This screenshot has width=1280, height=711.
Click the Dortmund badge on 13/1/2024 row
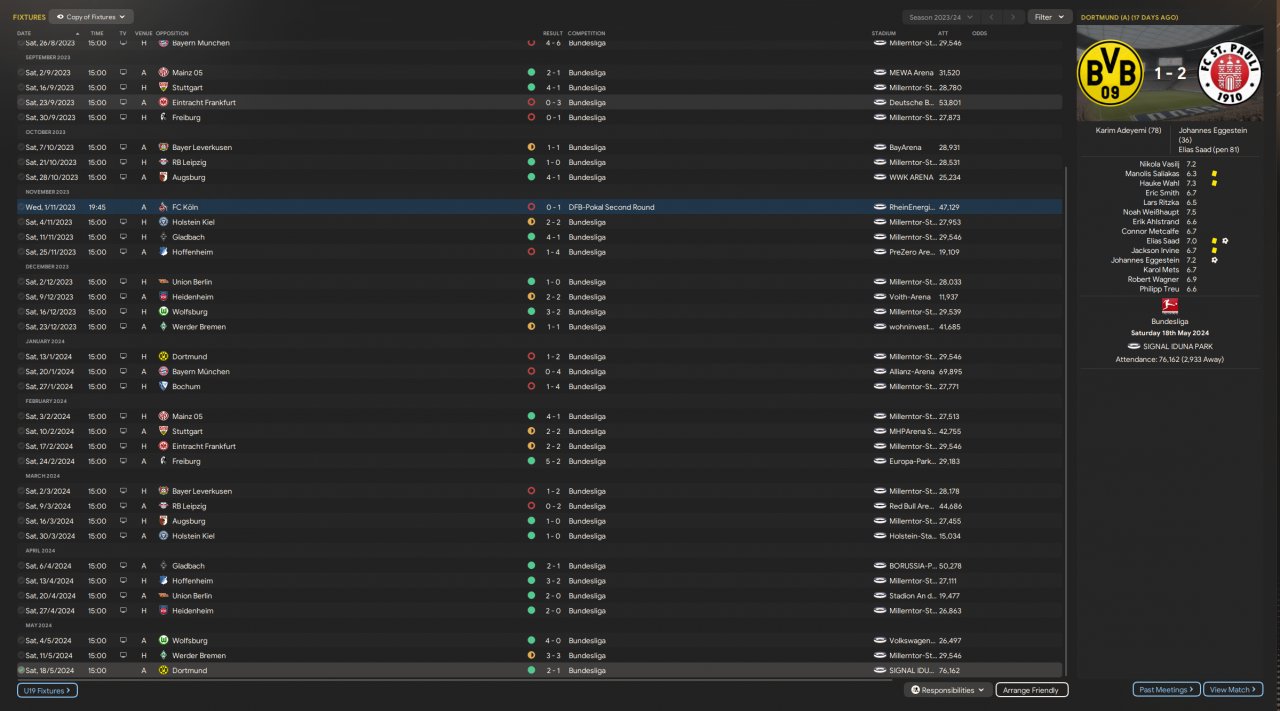click(163, 356)
